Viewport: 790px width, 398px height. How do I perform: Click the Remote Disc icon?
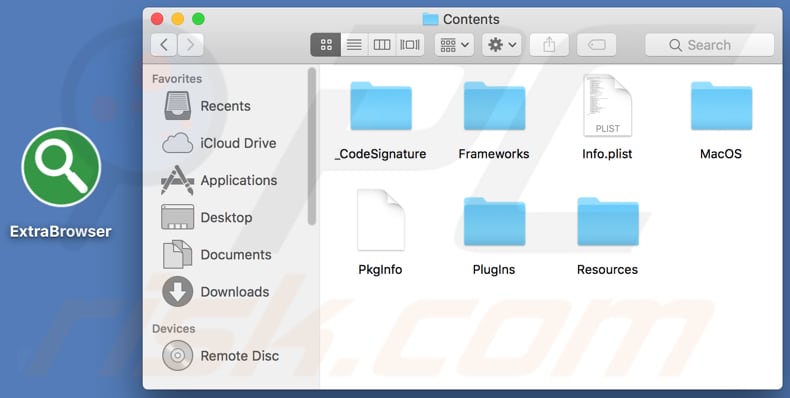[x=177, y=355]
